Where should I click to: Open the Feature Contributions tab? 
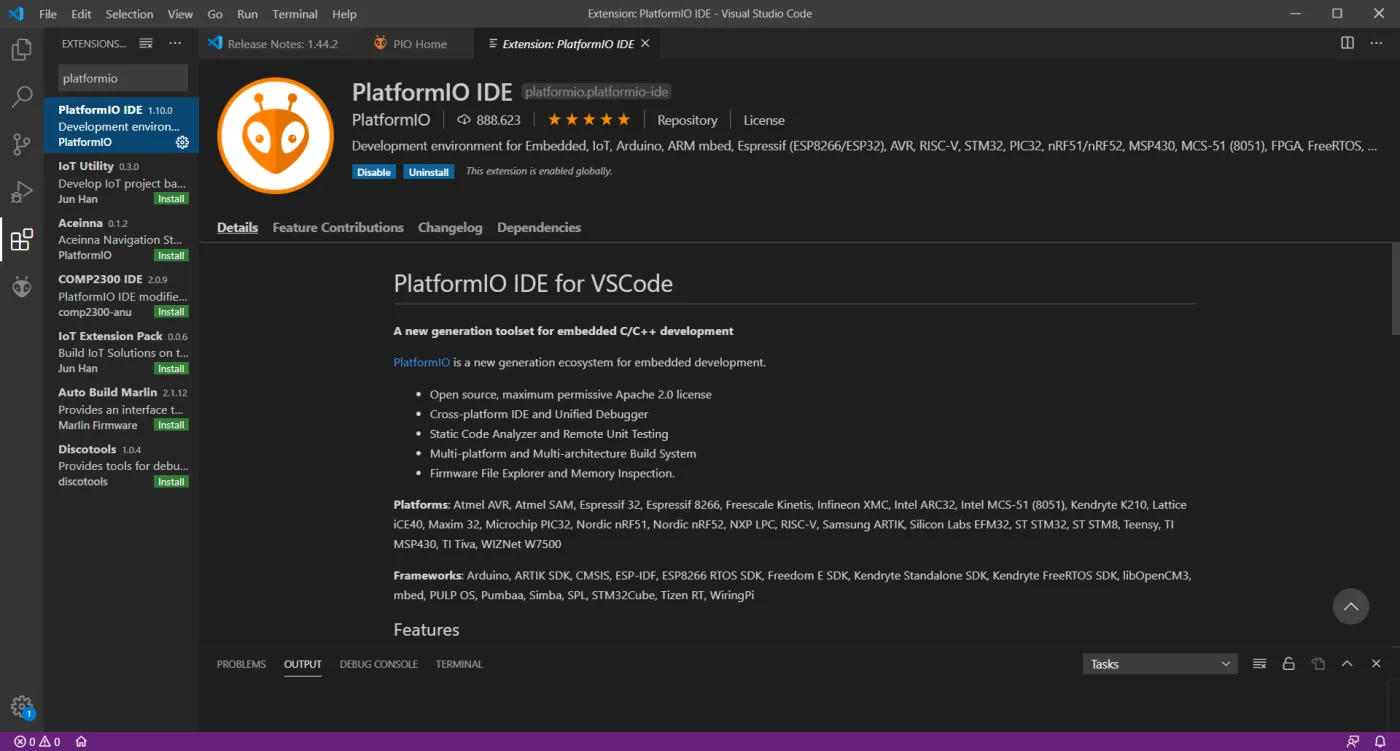pyautogui.click(x=338, y=228)
